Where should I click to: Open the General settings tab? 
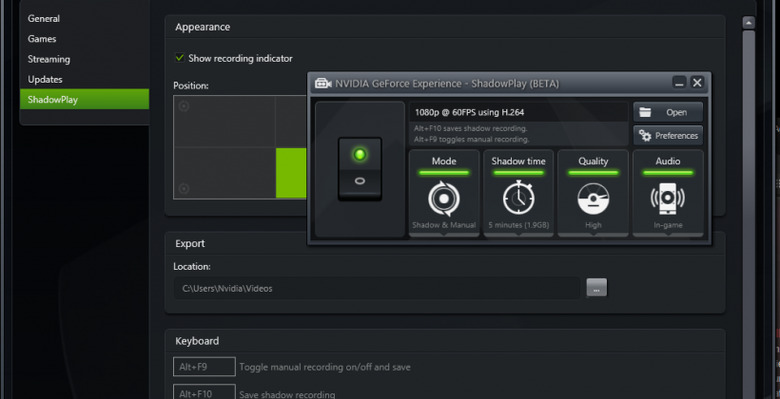click(44, 18)
